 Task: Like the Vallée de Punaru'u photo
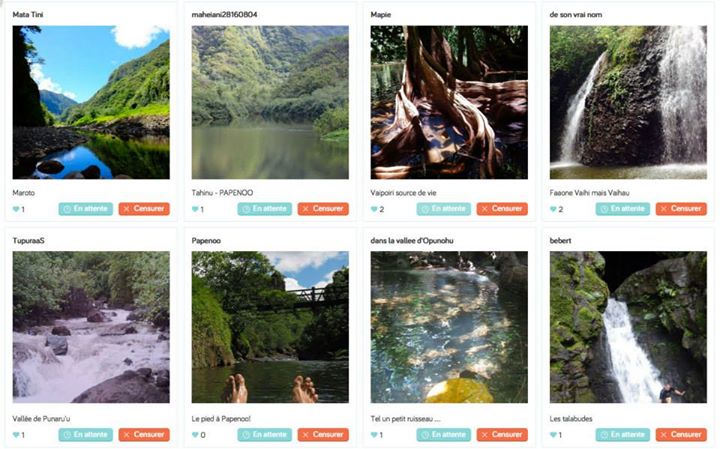16,436
